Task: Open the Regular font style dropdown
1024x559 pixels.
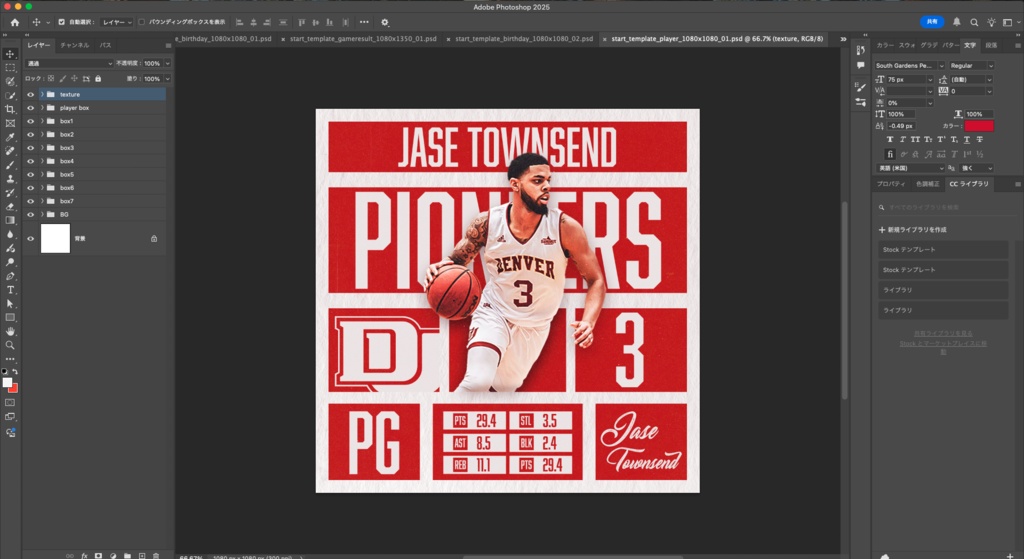Action: tap(971, 65)
